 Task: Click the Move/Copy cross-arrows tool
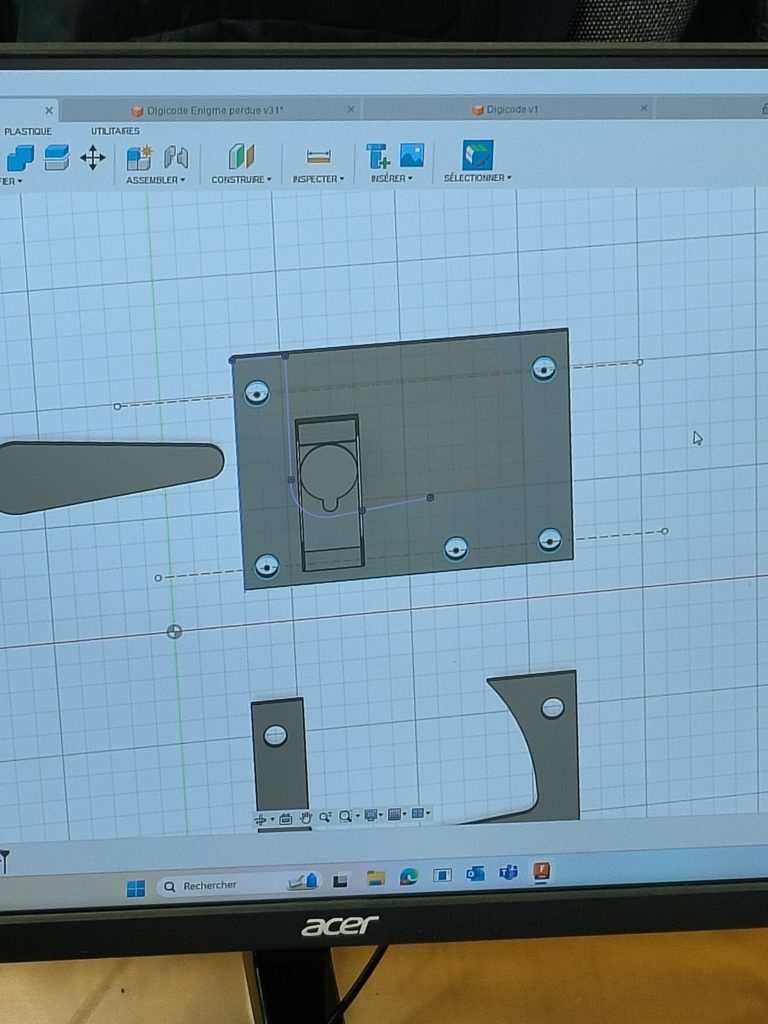point(93,157)
